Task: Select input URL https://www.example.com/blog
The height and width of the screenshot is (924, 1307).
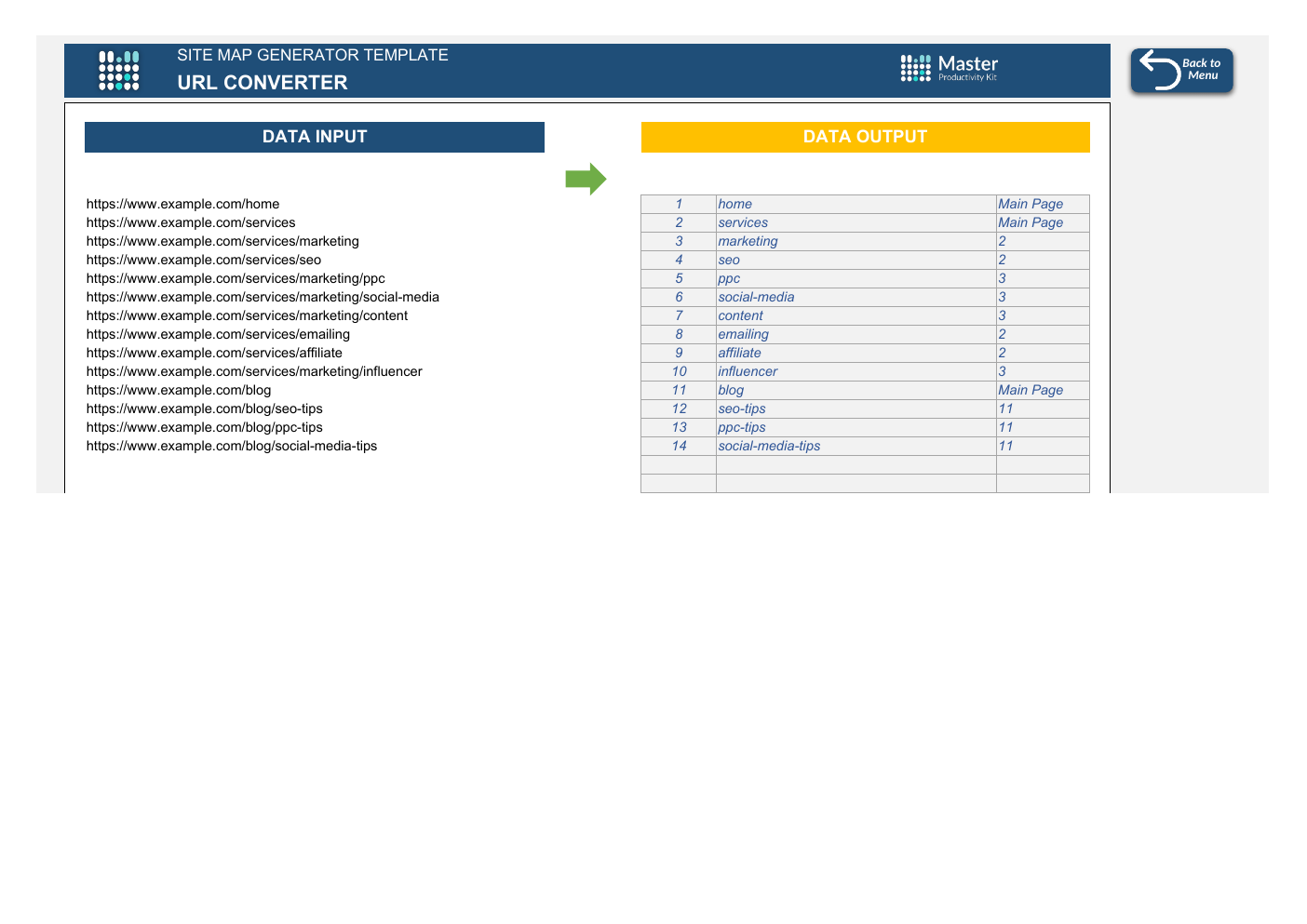Action: (179, 390)
